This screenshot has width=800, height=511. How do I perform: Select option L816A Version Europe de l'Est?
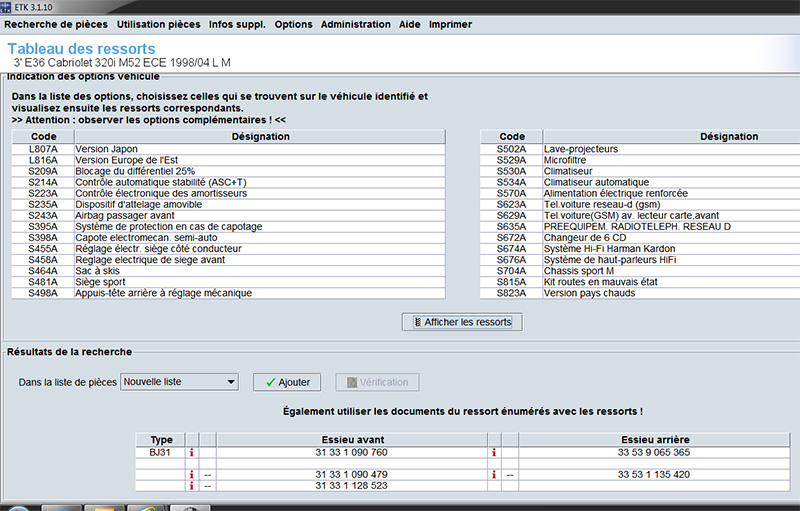pyautogui.click(x=229, y=160)
